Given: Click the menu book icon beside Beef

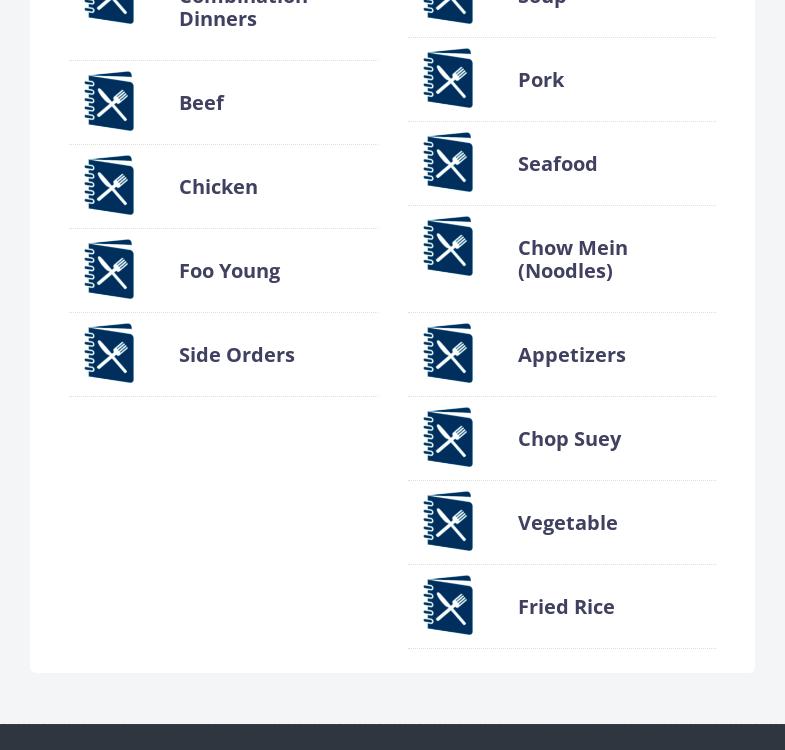Looking at the screenshot, I should [x=109, y=101].
